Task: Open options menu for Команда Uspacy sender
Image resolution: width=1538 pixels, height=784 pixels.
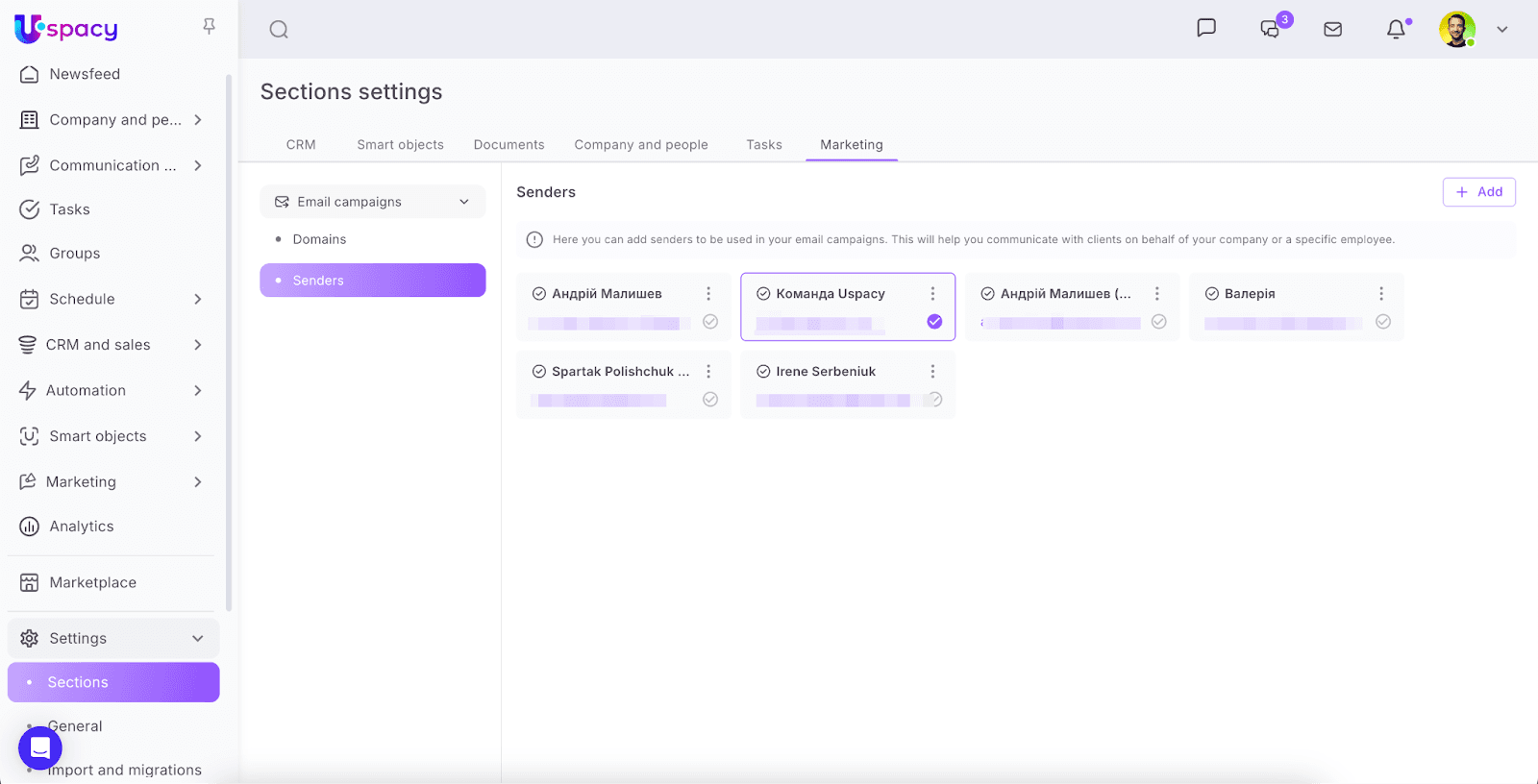Action: [x=932, y=294]
